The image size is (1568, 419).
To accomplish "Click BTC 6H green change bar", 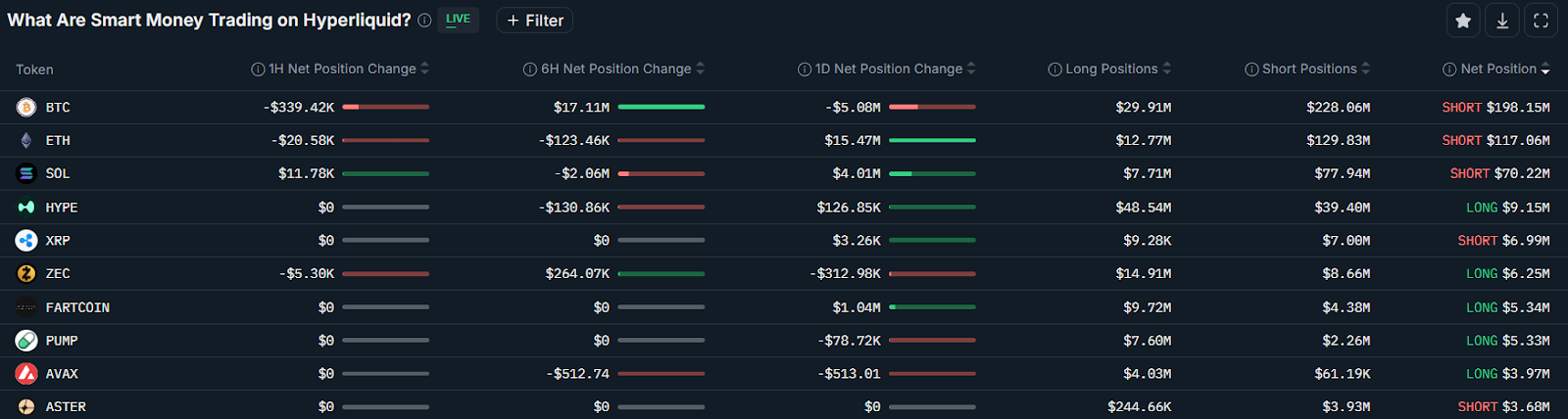I will pos(661,107).
